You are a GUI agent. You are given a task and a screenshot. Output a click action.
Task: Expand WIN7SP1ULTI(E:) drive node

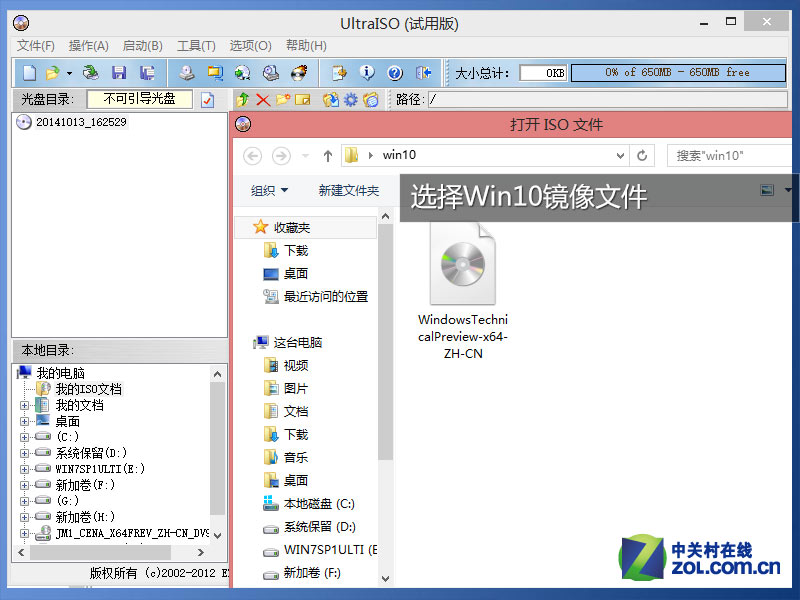pos(24,469)
